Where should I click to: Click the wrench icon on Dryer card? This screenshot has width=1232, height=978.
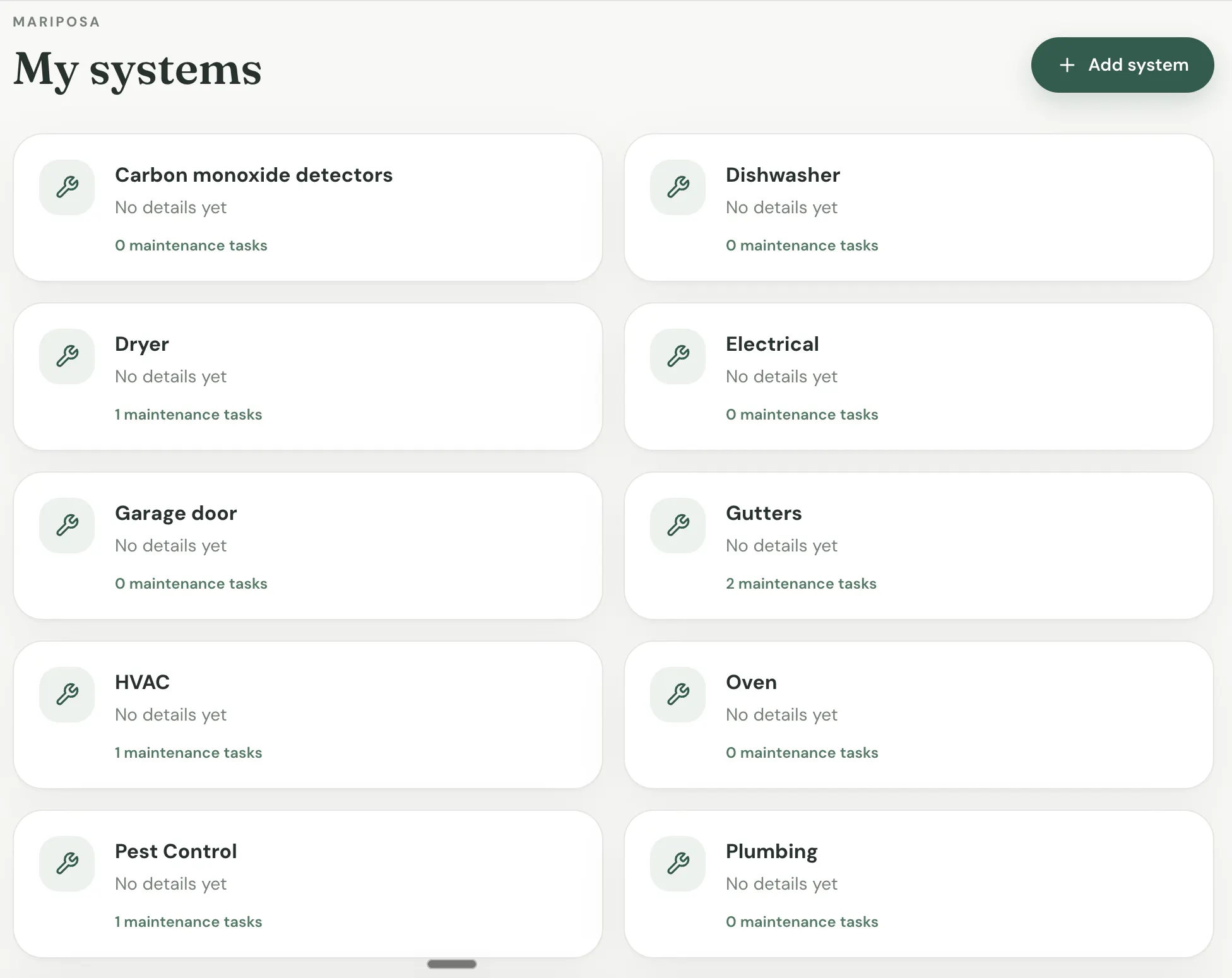(x=67, y=356)
